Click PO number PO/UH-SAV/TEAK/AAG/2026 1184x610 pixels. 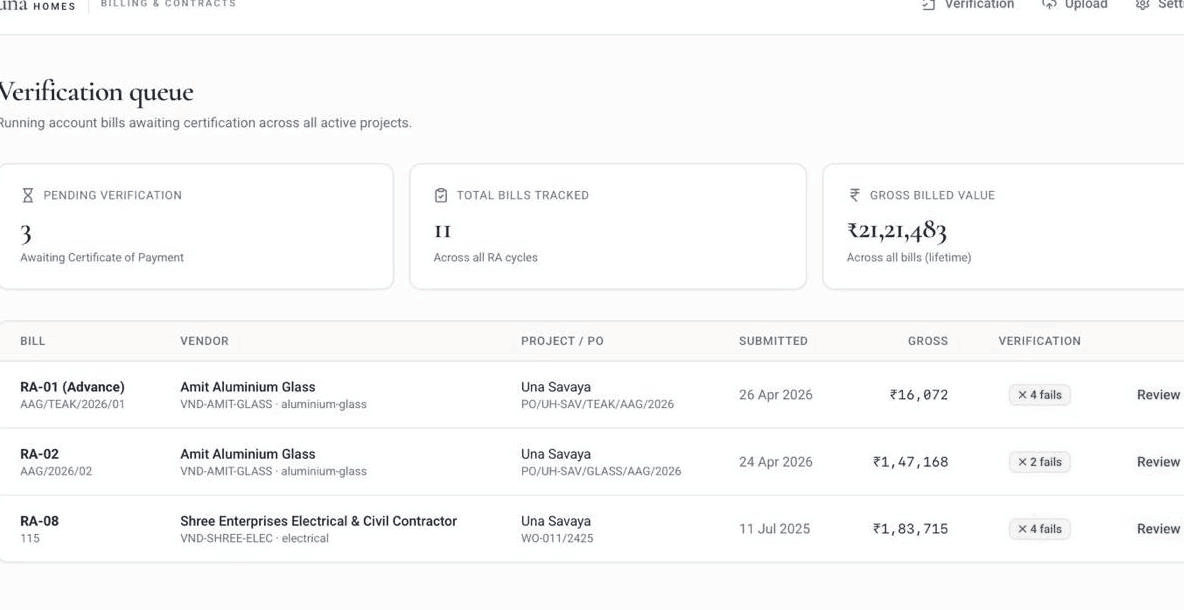tap(597, 405)
